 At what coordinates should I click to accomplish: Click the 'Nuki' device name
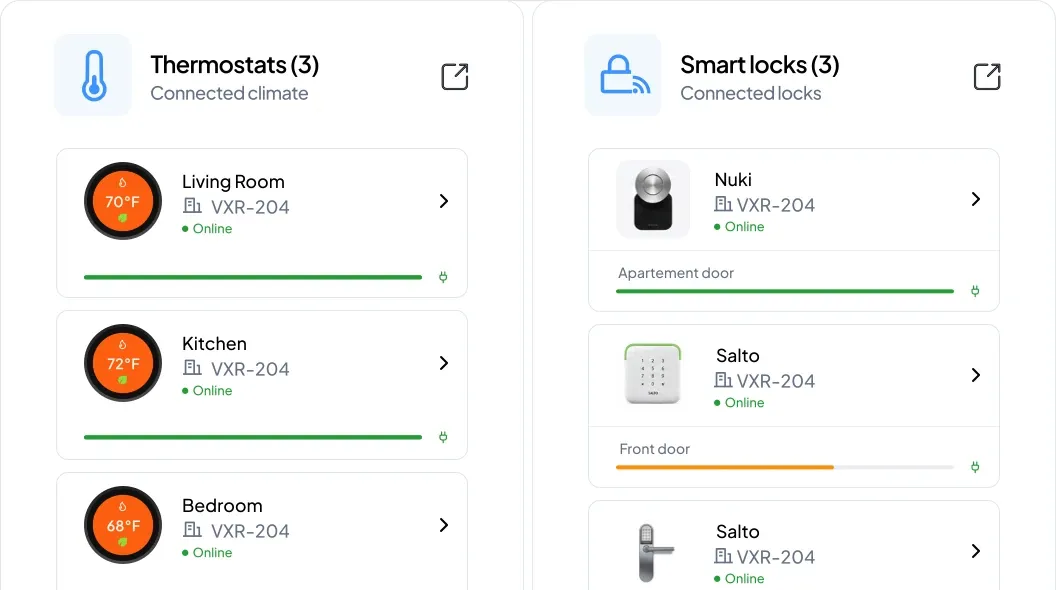pos(733,180)
